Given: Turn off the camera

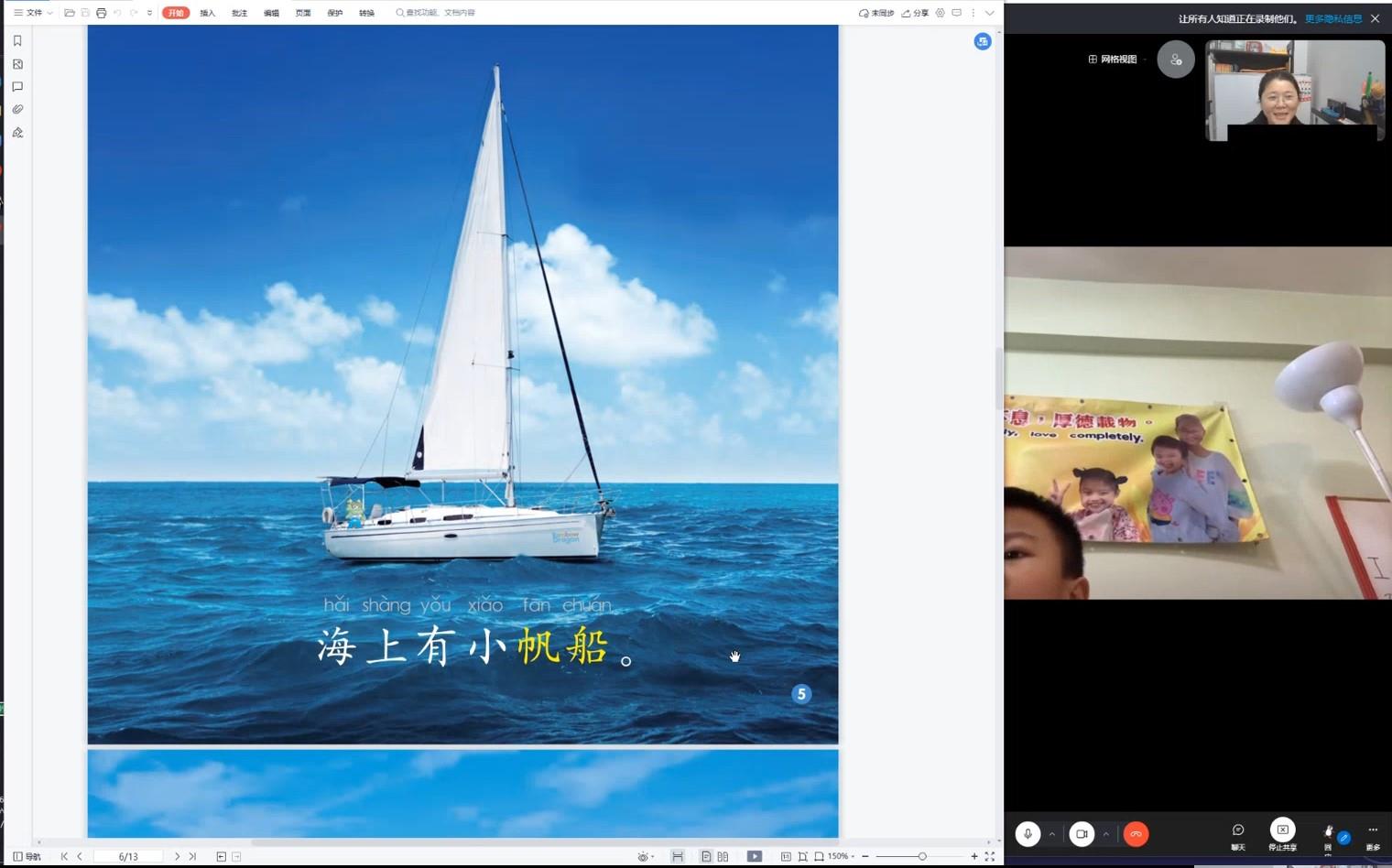Looking at the screenshot, I should point(1082,834).
